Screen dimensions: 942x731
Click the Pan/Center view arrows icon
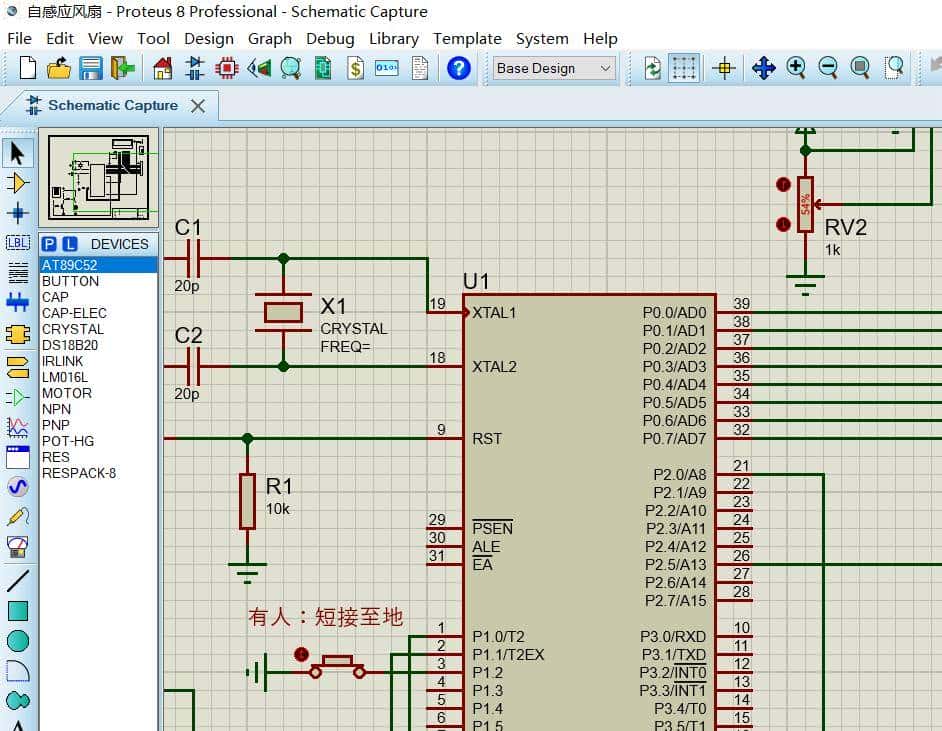pos(763,68)
